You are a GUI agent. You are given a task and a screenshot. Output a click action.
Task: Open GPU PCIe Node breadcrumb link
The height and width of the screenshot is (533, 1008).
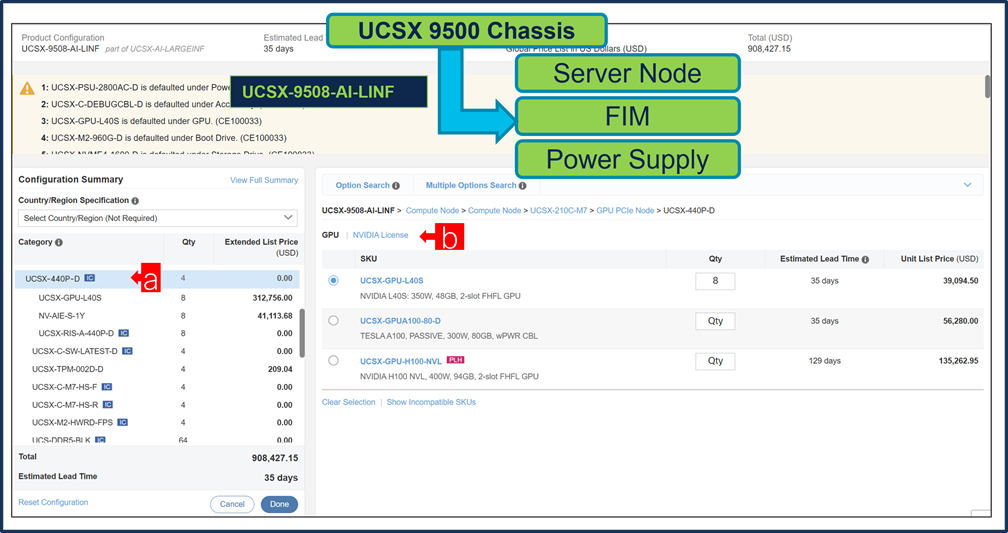[x=626, y=210]
